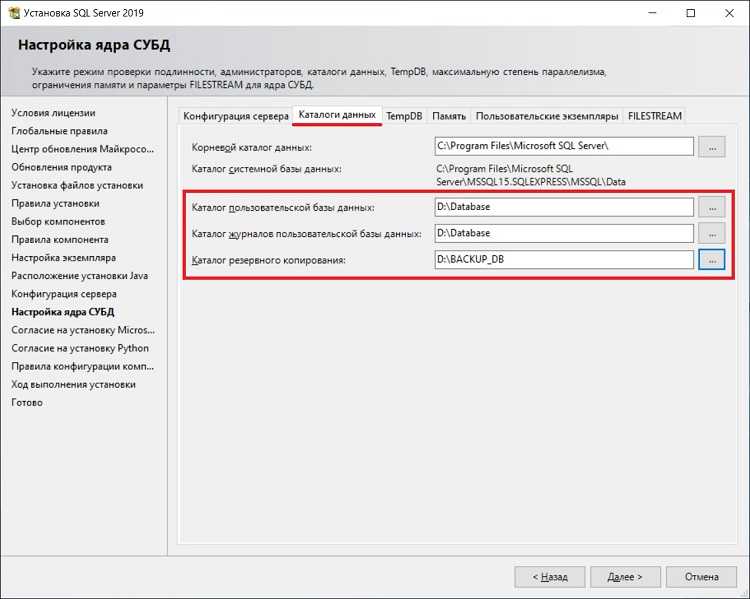This screenshot has height=599, width=750.
Task: Select Условия лицензии step in sidebar
Action: pos(54,113)
